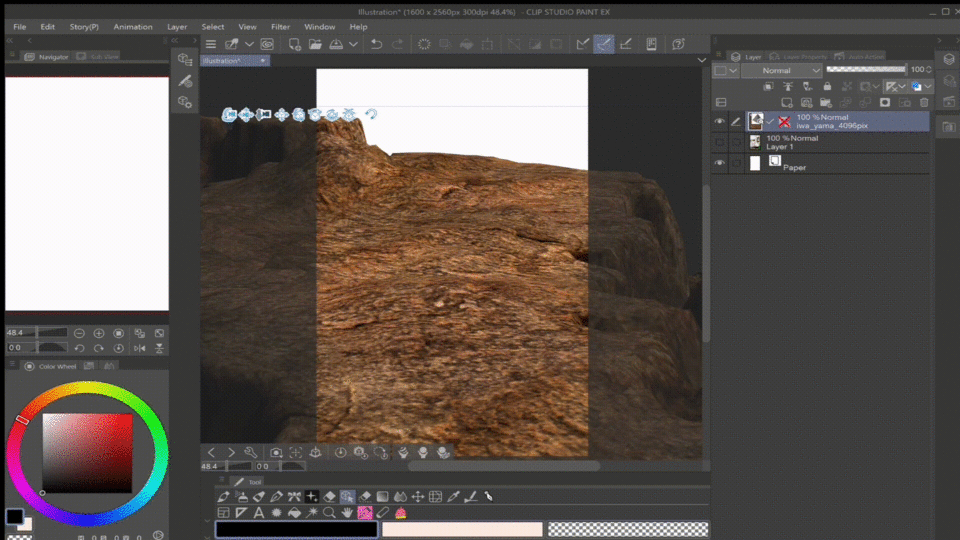Hide the iwa_yama_4096pix layer
The width and height of the screenshot is (960, 540).
(719, 121)
